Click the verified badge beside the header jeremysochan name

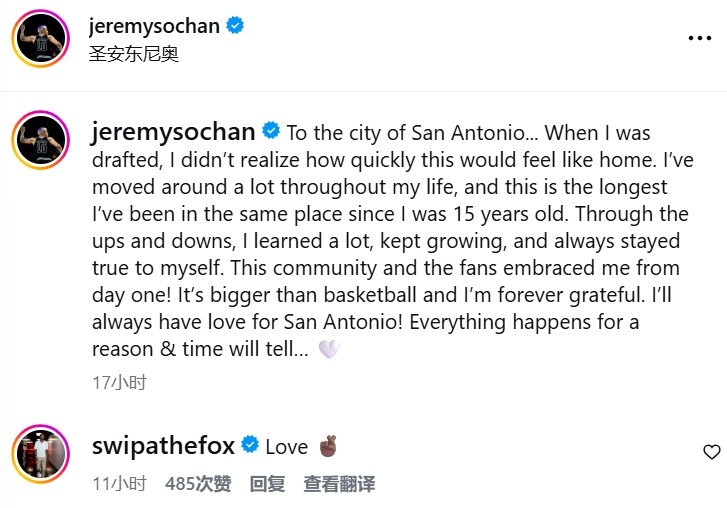(235, 26)
